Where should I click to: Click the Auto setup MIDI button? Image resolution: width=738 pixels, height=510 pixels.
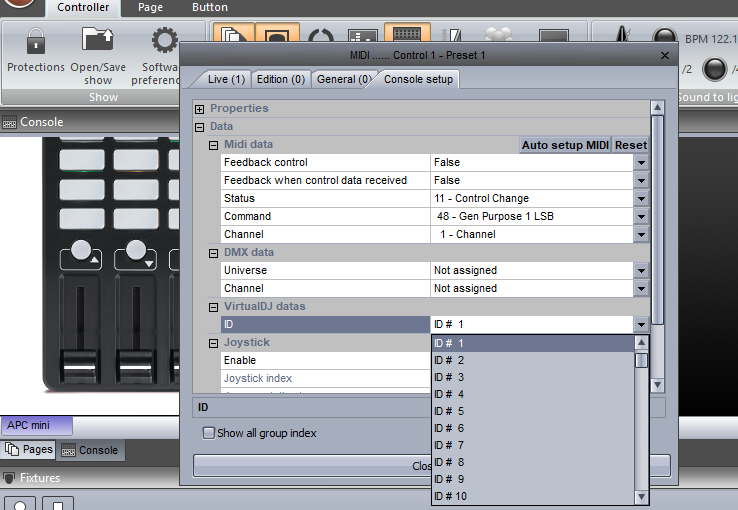[565, 145]
